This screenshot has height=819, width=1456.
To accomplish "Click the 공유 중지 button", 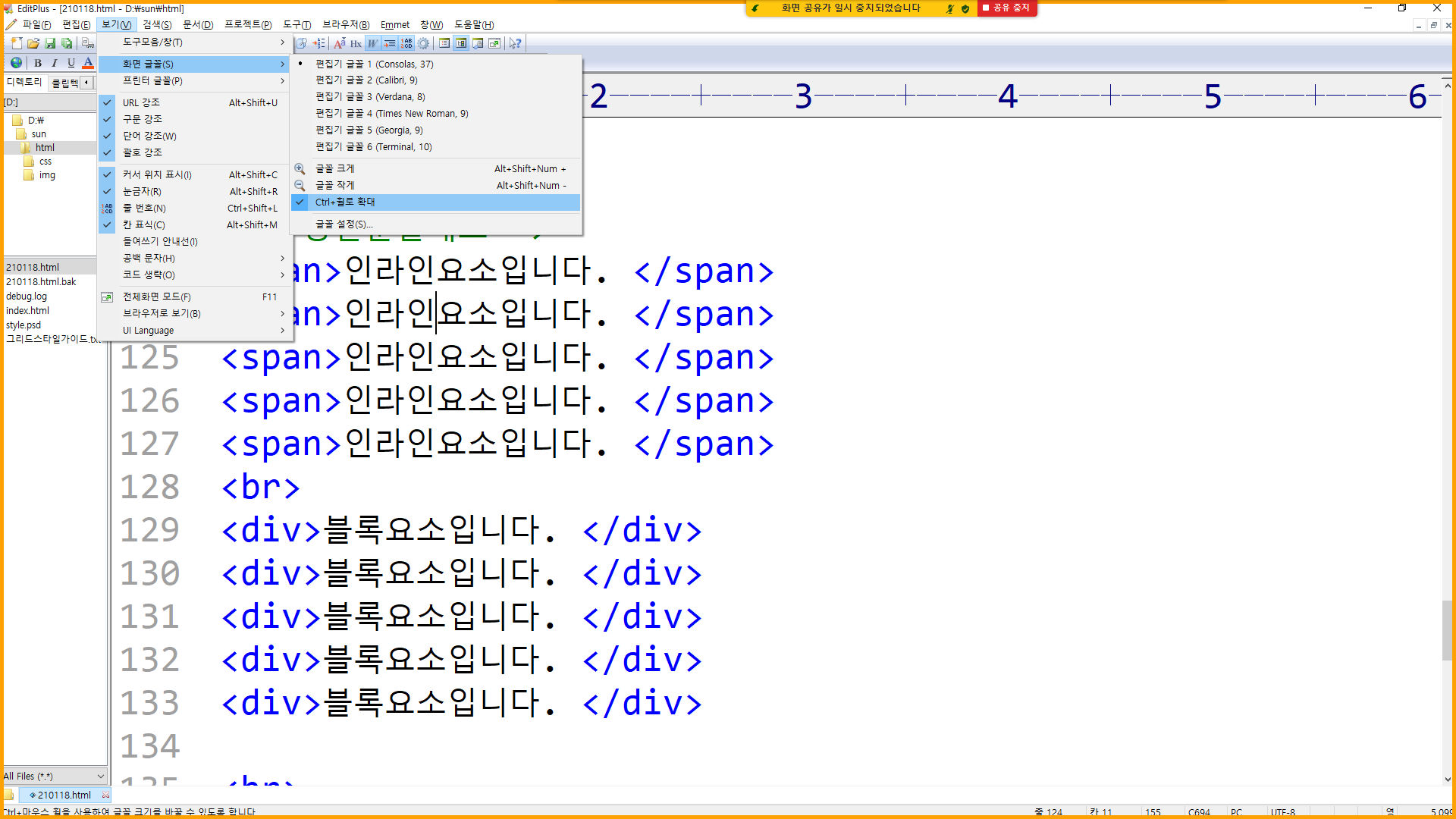I will point(1006,8).
